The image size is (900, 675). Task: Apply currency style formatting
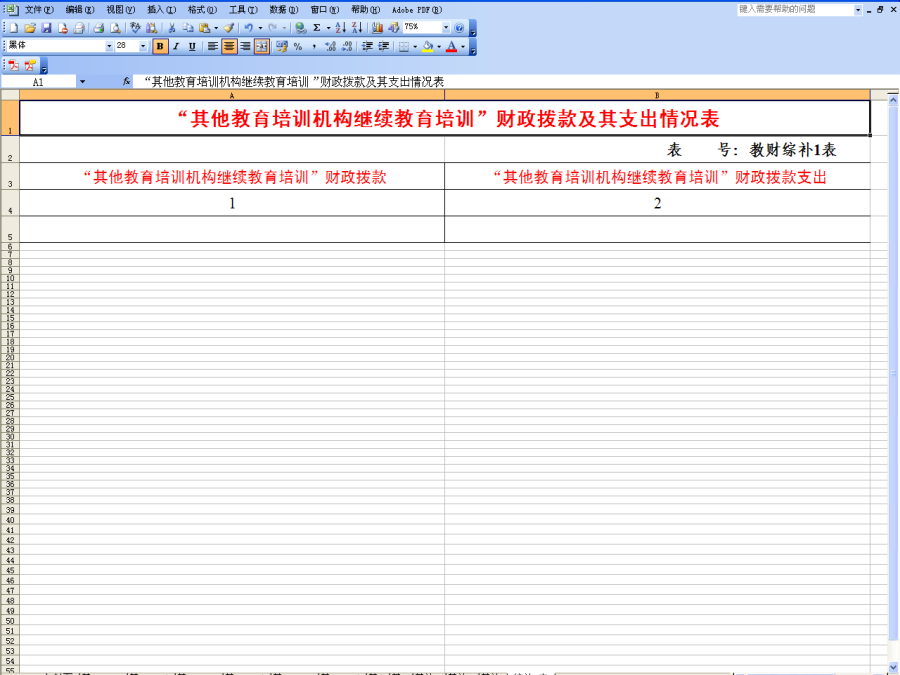click(281, 46)
